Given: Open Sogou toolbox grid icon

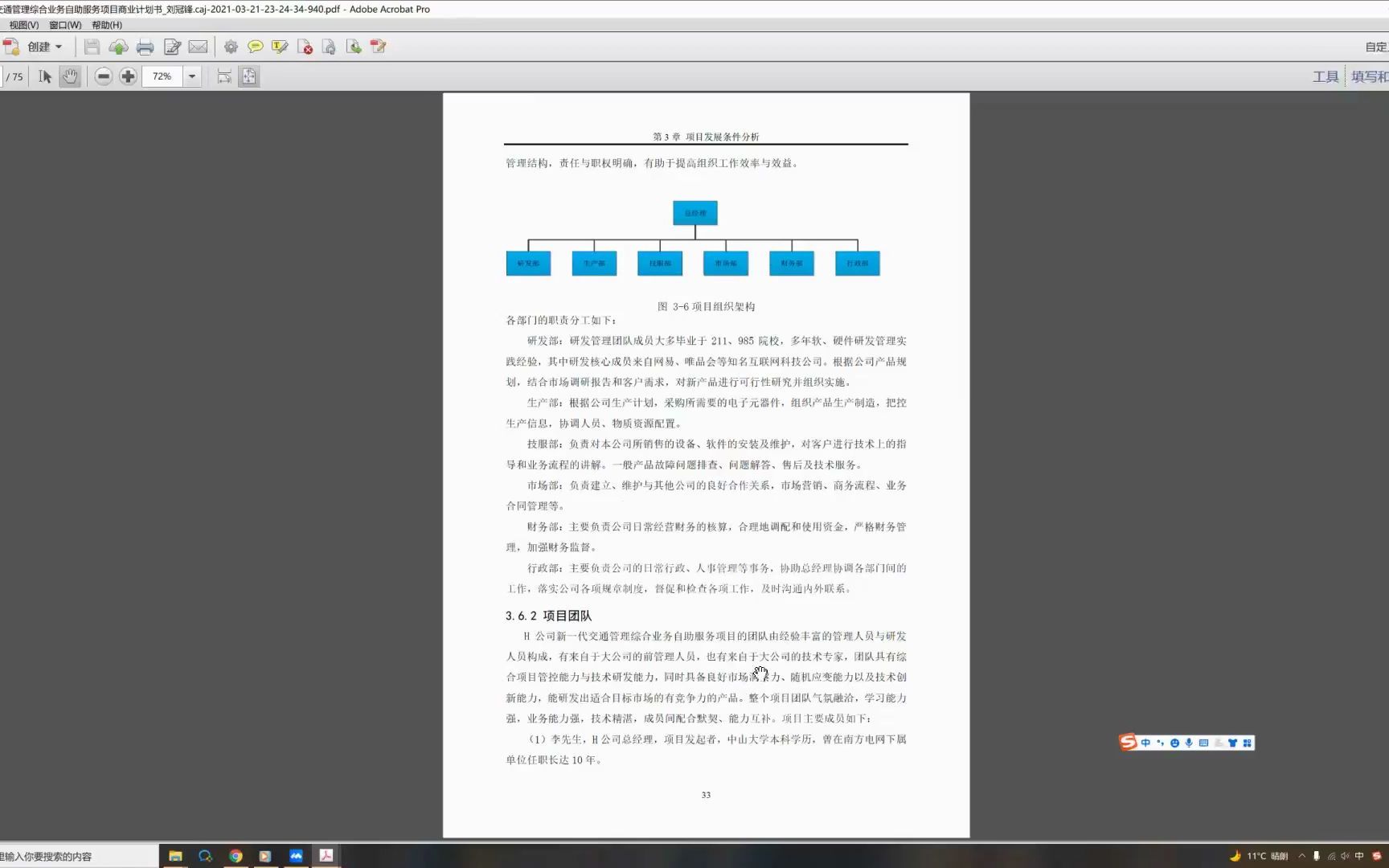Looking at the screenshot, I should [x=1247, y=743].
